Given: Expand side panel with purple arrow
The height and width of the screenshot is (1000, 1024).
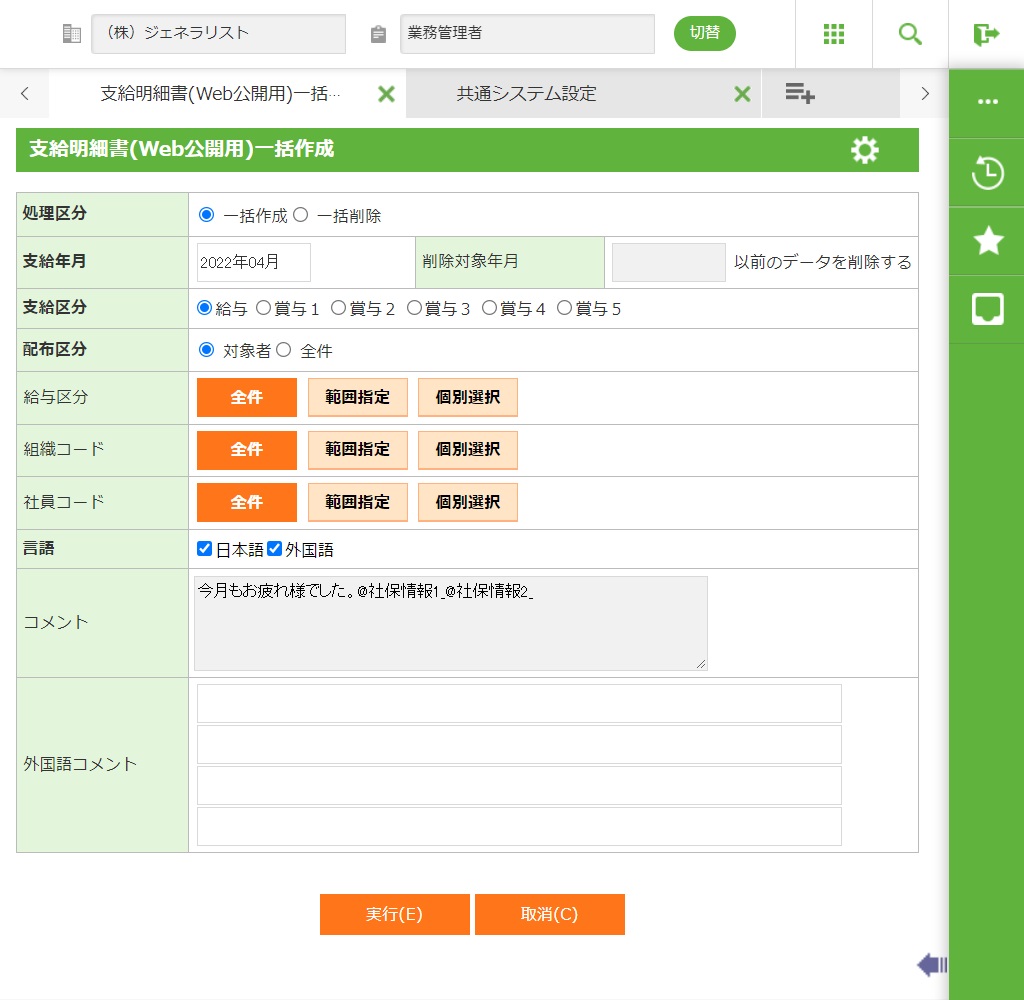Looking at the screenshot, I should click(x=931, y=965).
